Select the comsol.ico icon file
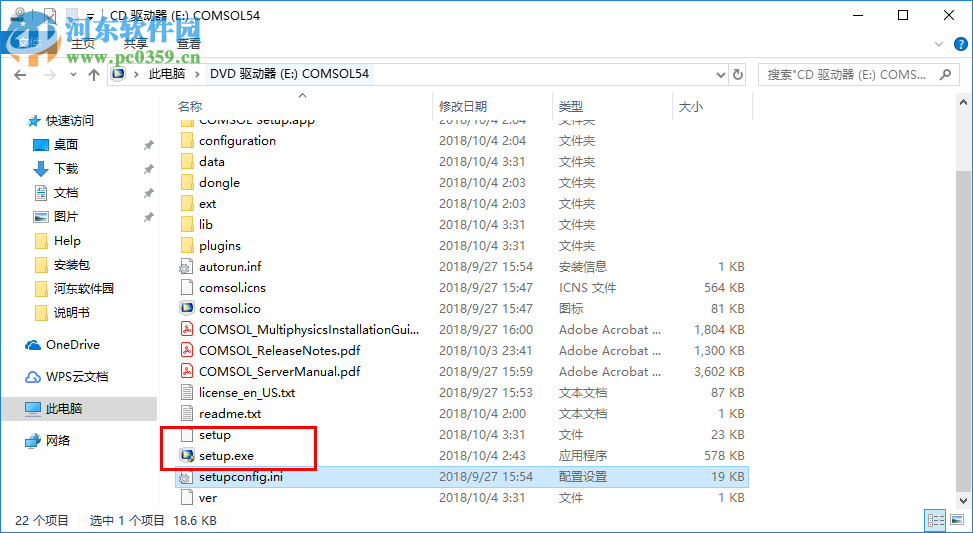 [187, 308]
